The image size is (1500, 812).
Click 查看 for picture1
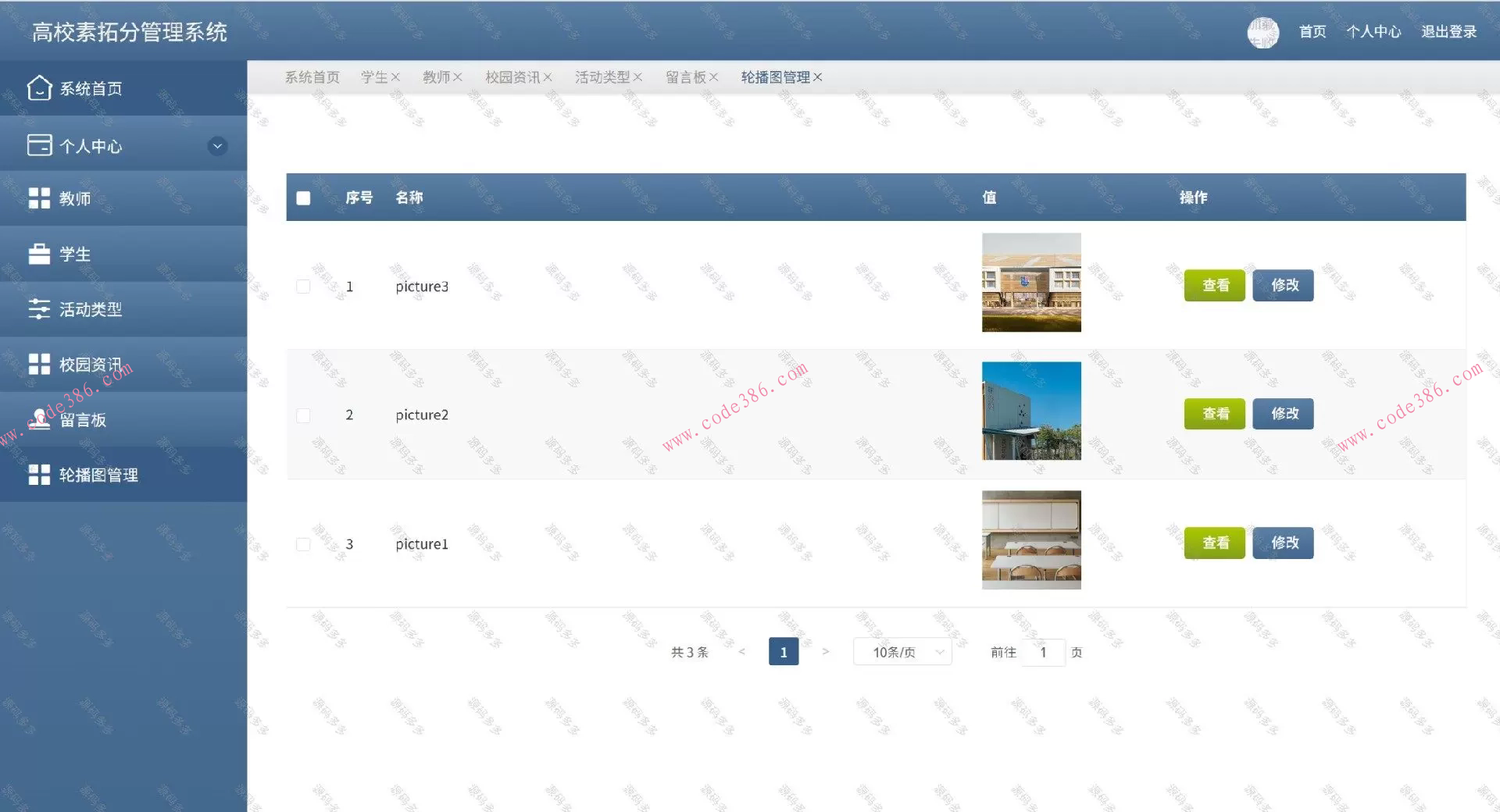tap(1215, 543)
